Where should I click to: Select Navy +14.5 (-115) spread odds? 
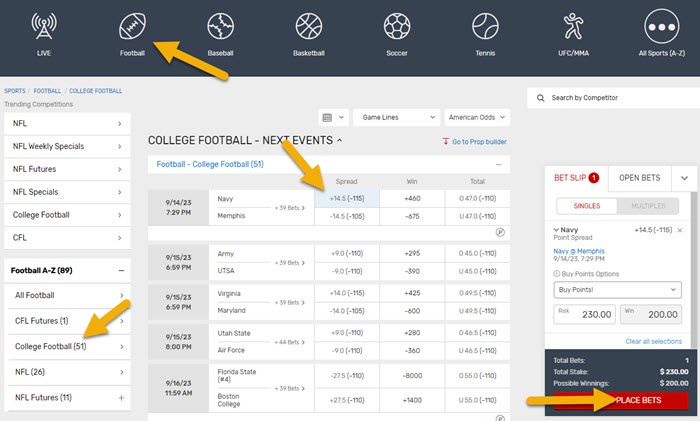click(345, 199)
